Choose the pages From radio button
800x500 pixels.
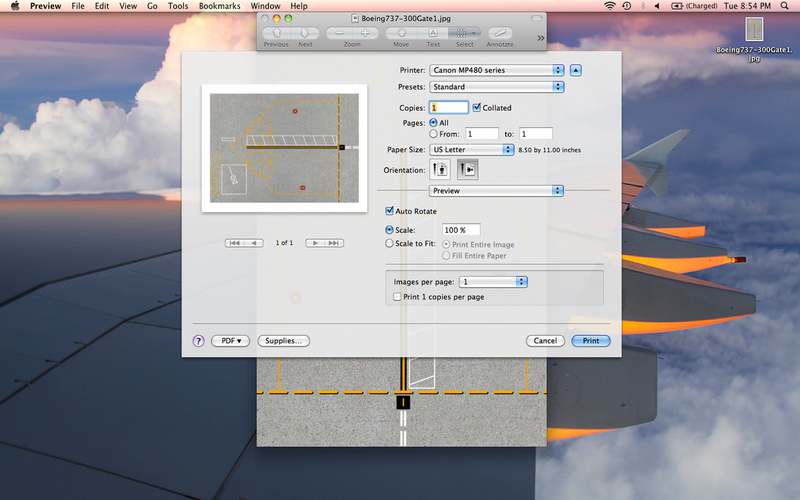click(433, 133)
